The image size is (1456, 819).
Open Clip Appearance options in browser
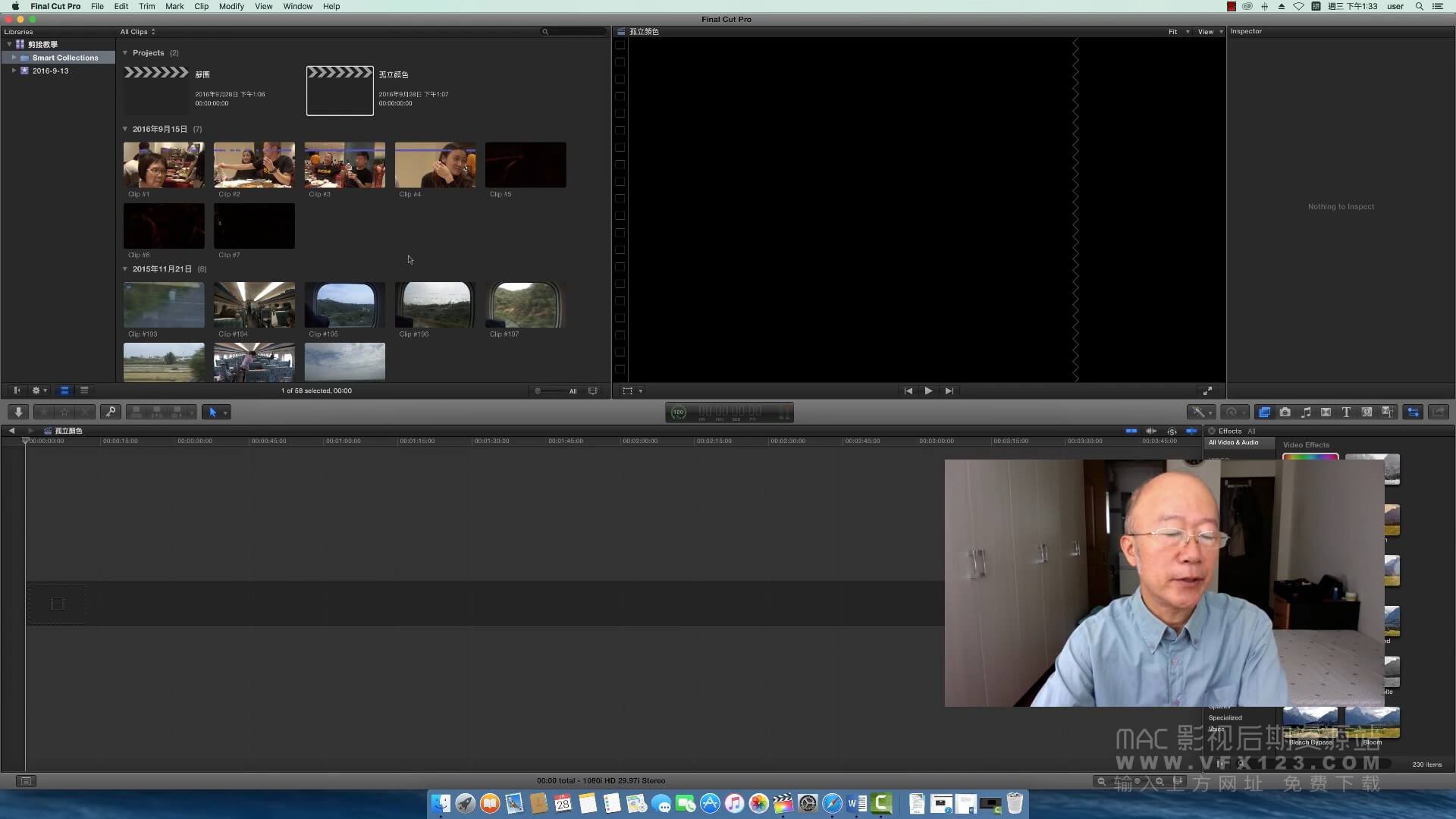pos(593,391)
